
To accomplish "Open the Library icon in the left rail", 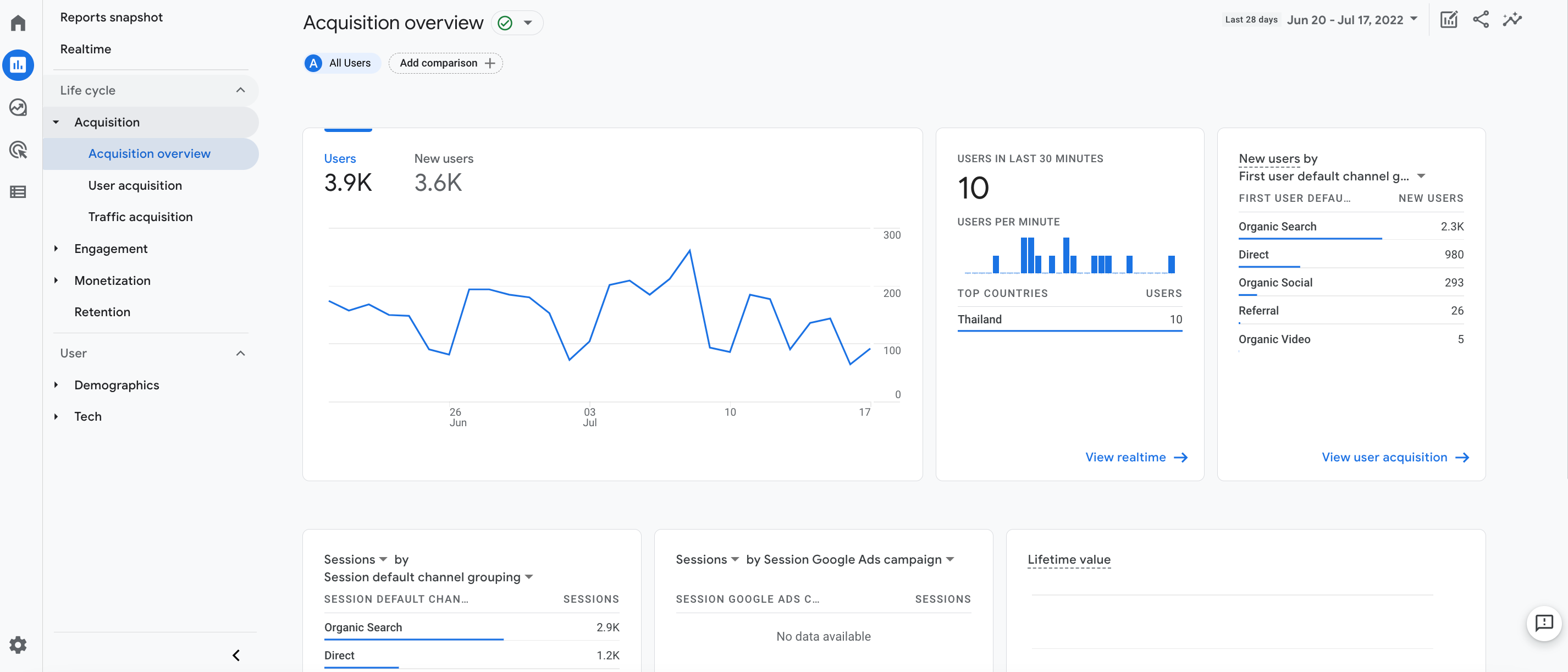I will point(18,192).
